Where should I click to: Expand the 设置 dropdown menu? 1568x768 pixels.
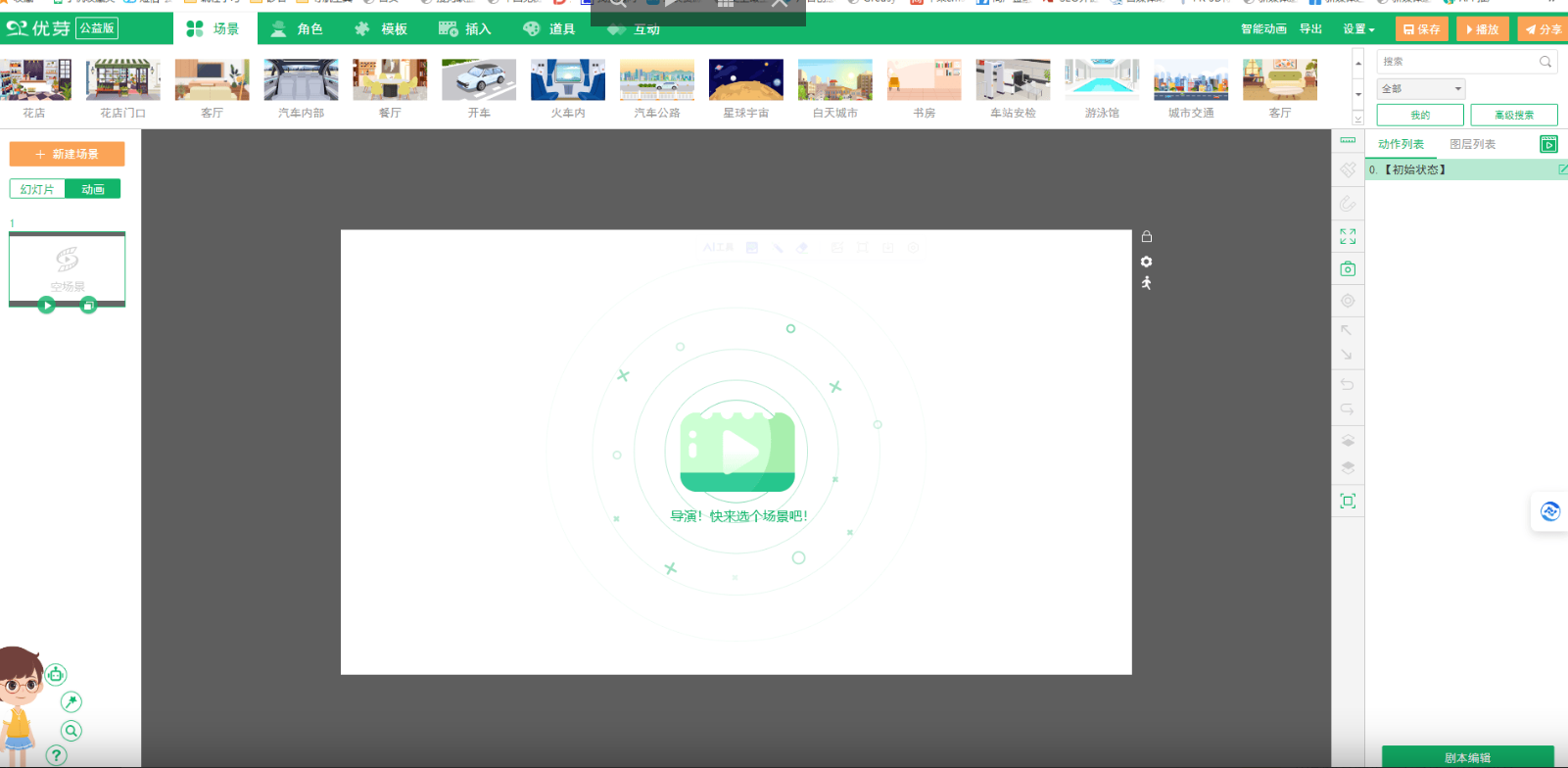(x=1358, y=29)
